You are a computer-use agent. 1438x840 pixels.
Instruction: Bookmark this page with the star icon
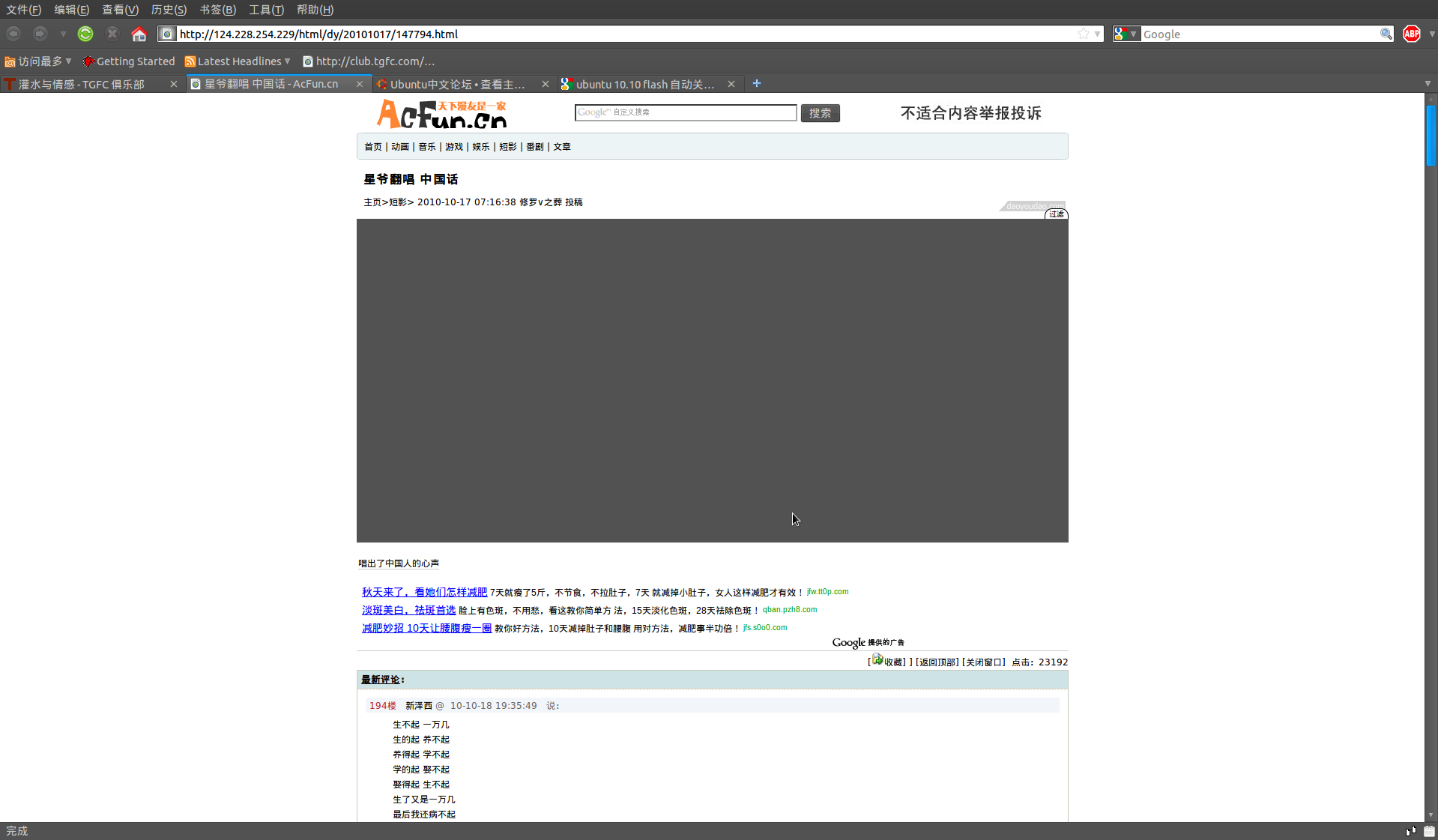(1084, 34)
